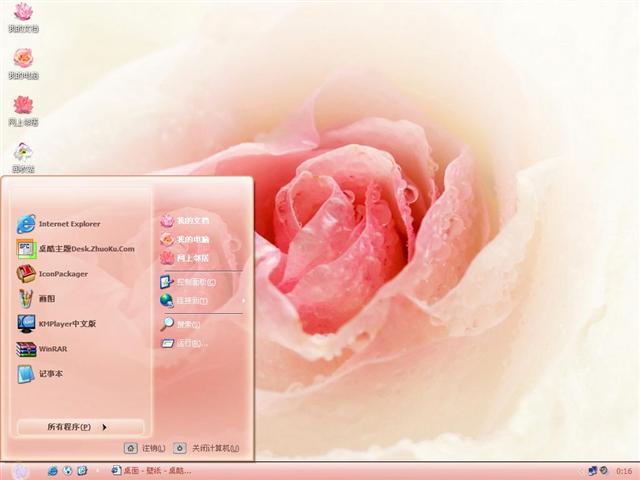Open 网上邻居 desktop icon
The height and width of the screenshot is (480, 640).
23,109
